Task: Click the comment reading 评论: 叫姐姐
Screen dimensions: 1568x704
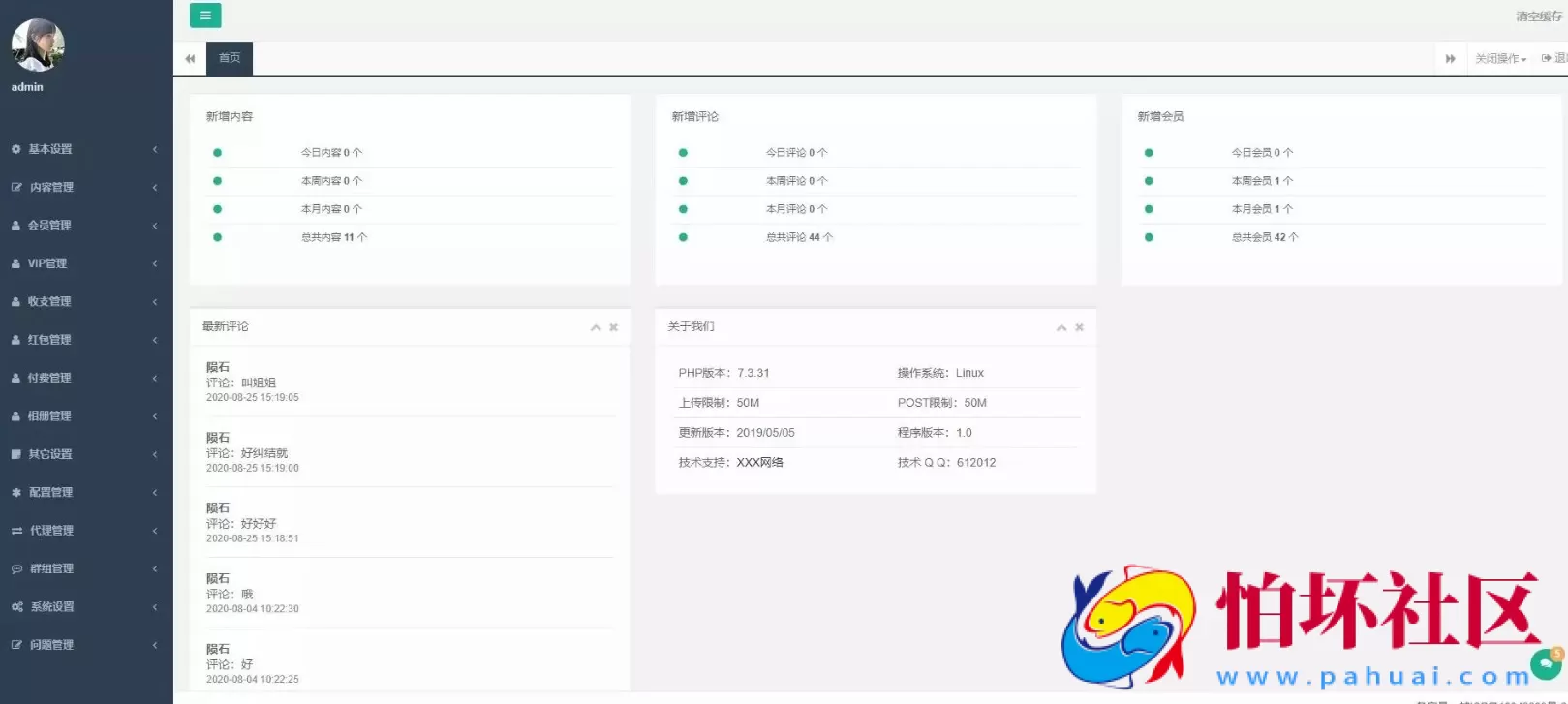Action: pyautogui.click(x=241, y=383)
